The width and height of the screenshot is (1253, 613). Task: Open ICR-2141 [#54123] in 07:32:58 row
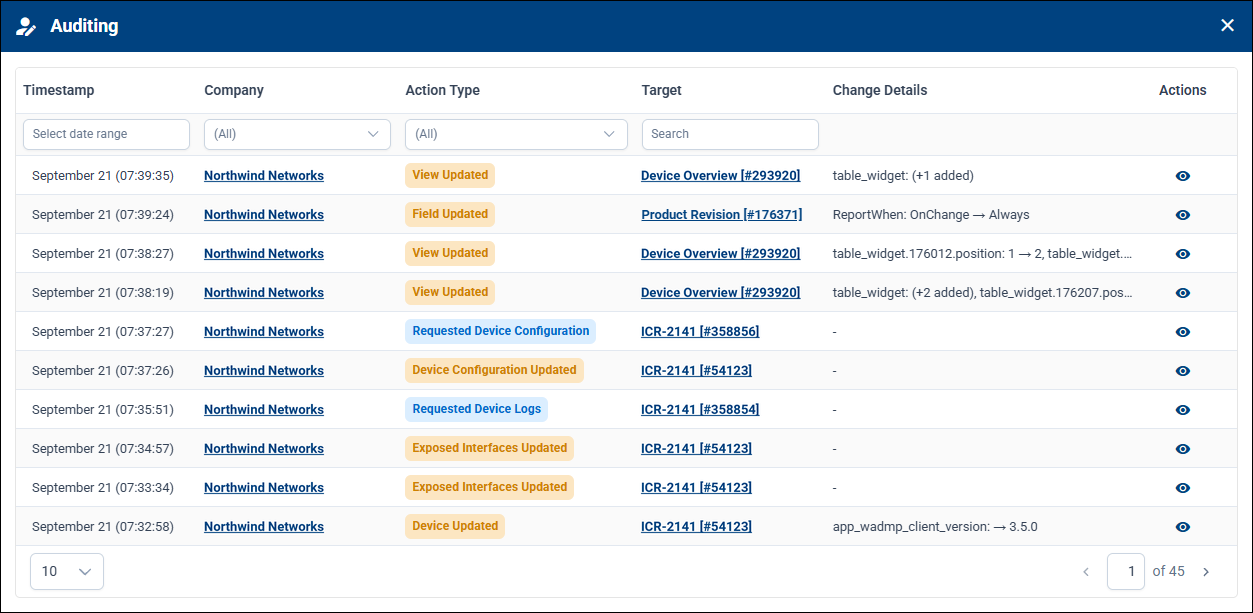pyautogui.click(x=696, y=527)
